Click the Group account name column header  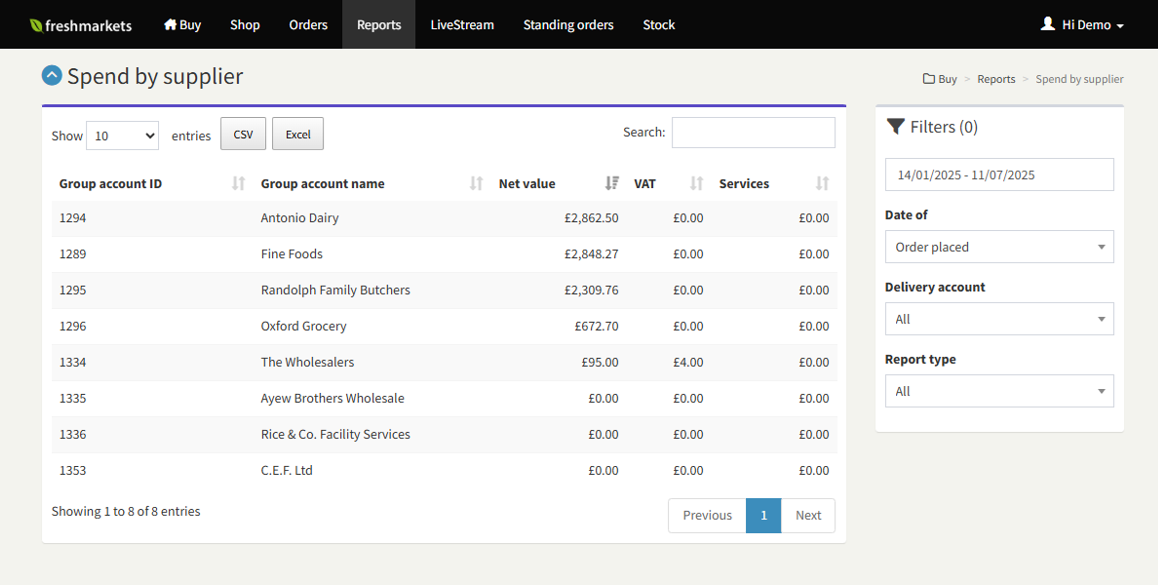click(x=323, y=184)
